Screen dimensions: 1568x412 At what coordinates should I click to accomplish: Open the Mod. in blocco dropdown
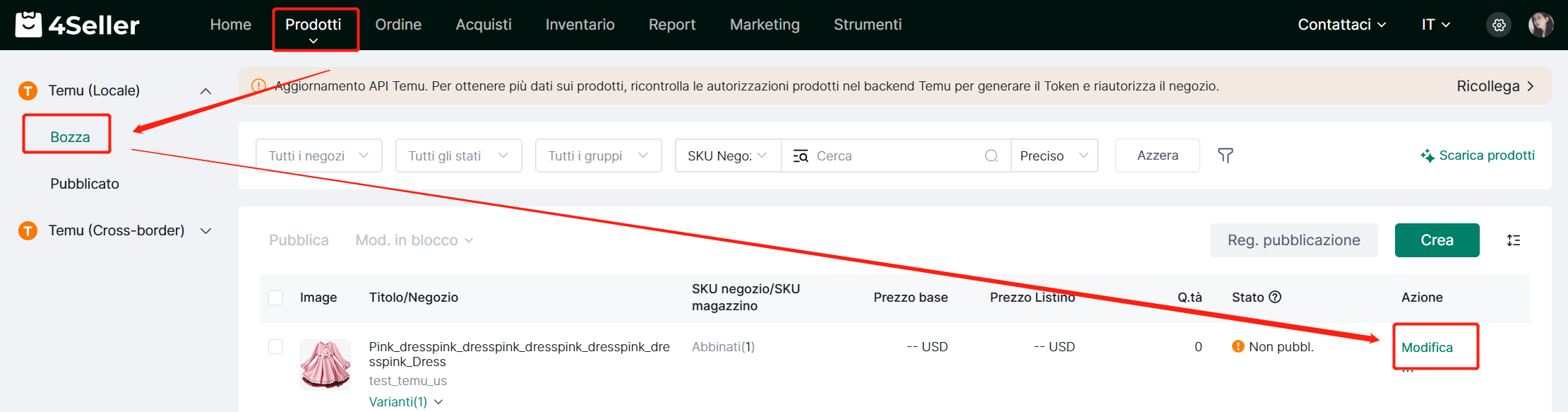414,240
